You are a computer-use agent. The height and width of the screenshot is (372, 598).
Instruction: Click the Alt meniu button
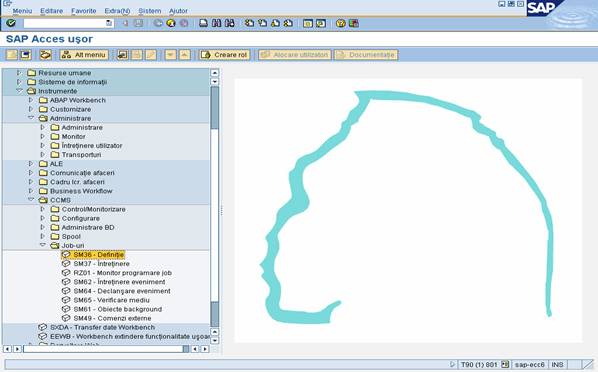84,55
